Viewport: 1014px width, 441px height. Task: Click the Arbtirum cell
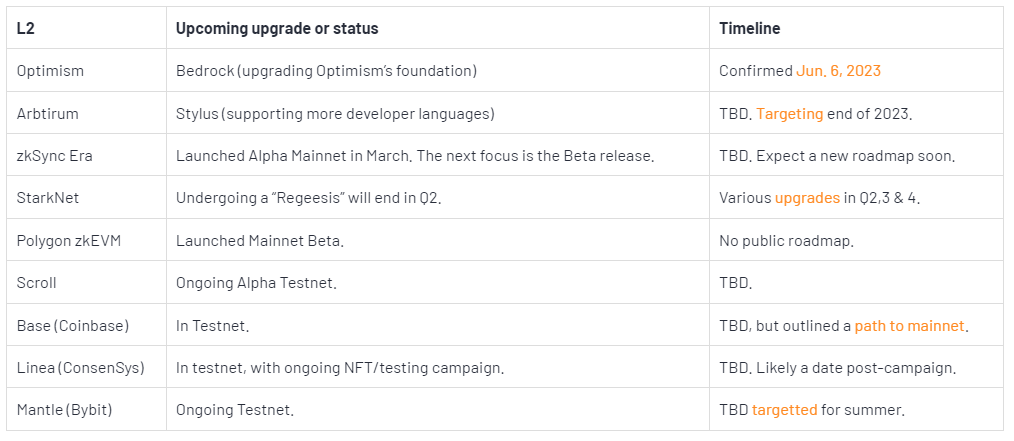(x=87, y=113)
